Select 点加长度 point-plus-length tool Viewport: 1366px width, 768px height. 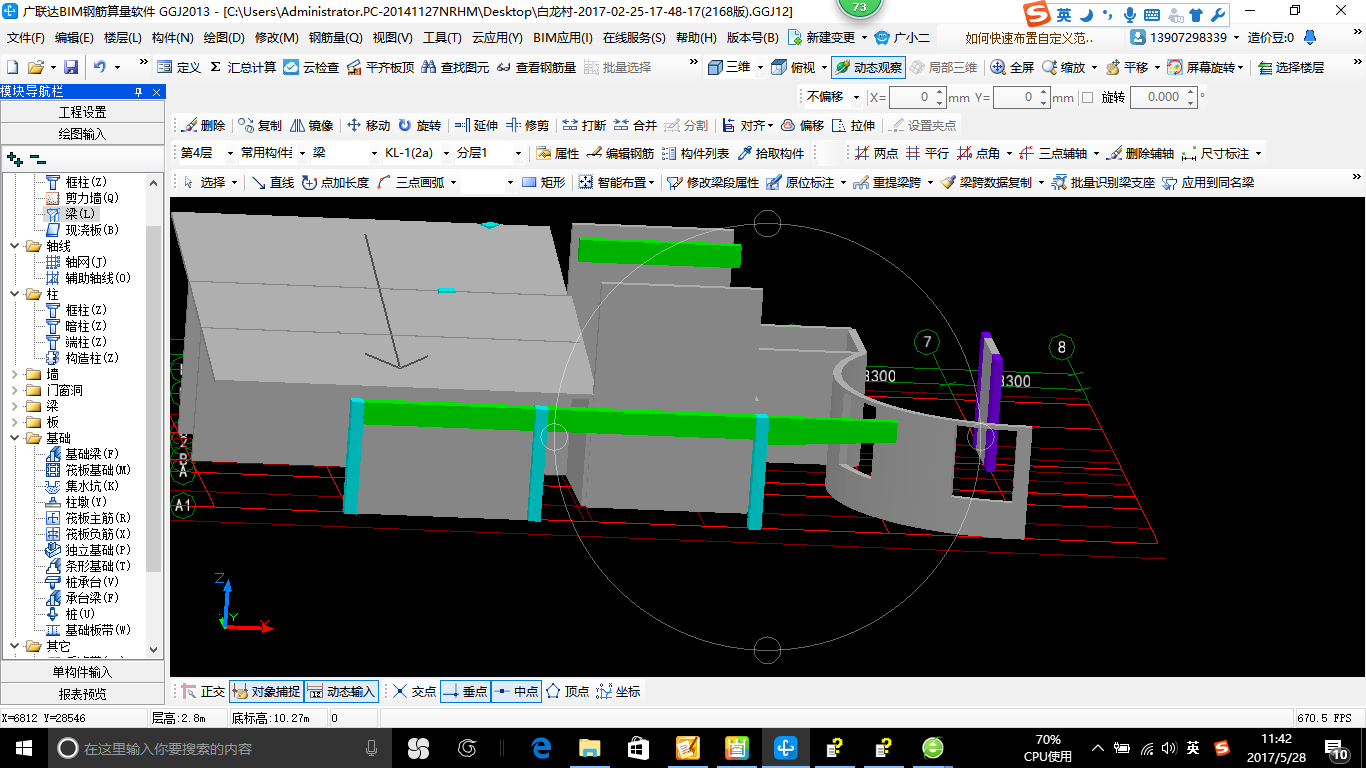[x=335, y=182]
